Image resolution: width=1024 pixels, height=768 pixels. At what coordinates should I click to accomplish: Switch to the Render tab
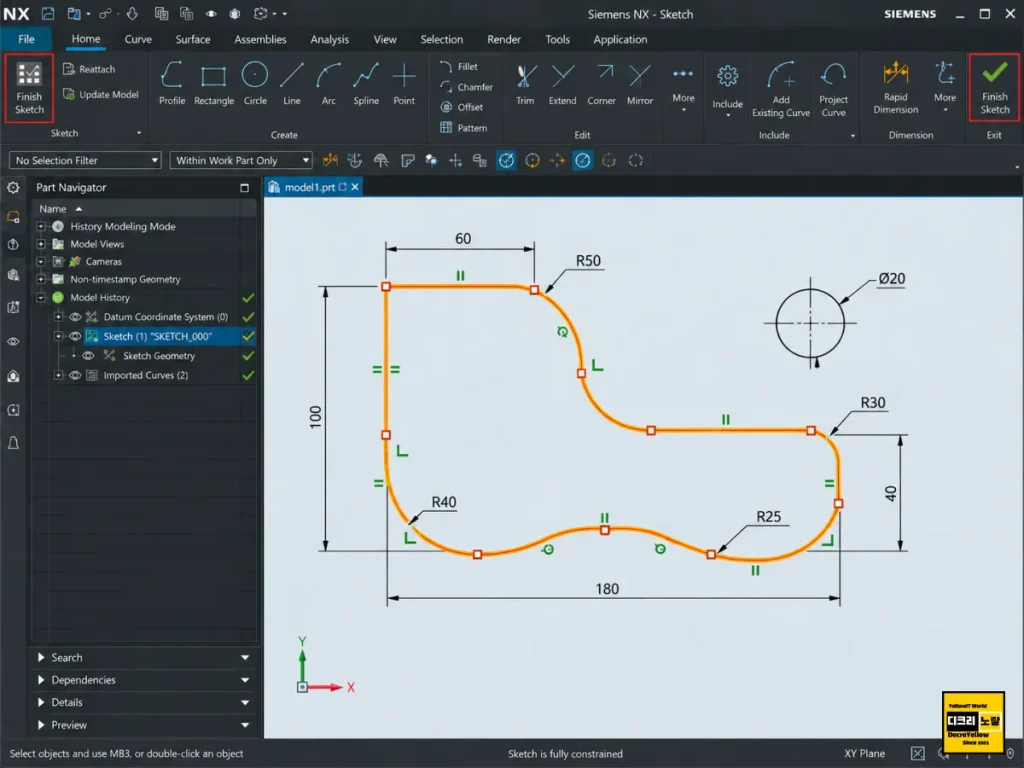pyautogui.click(x=504, y=39)
